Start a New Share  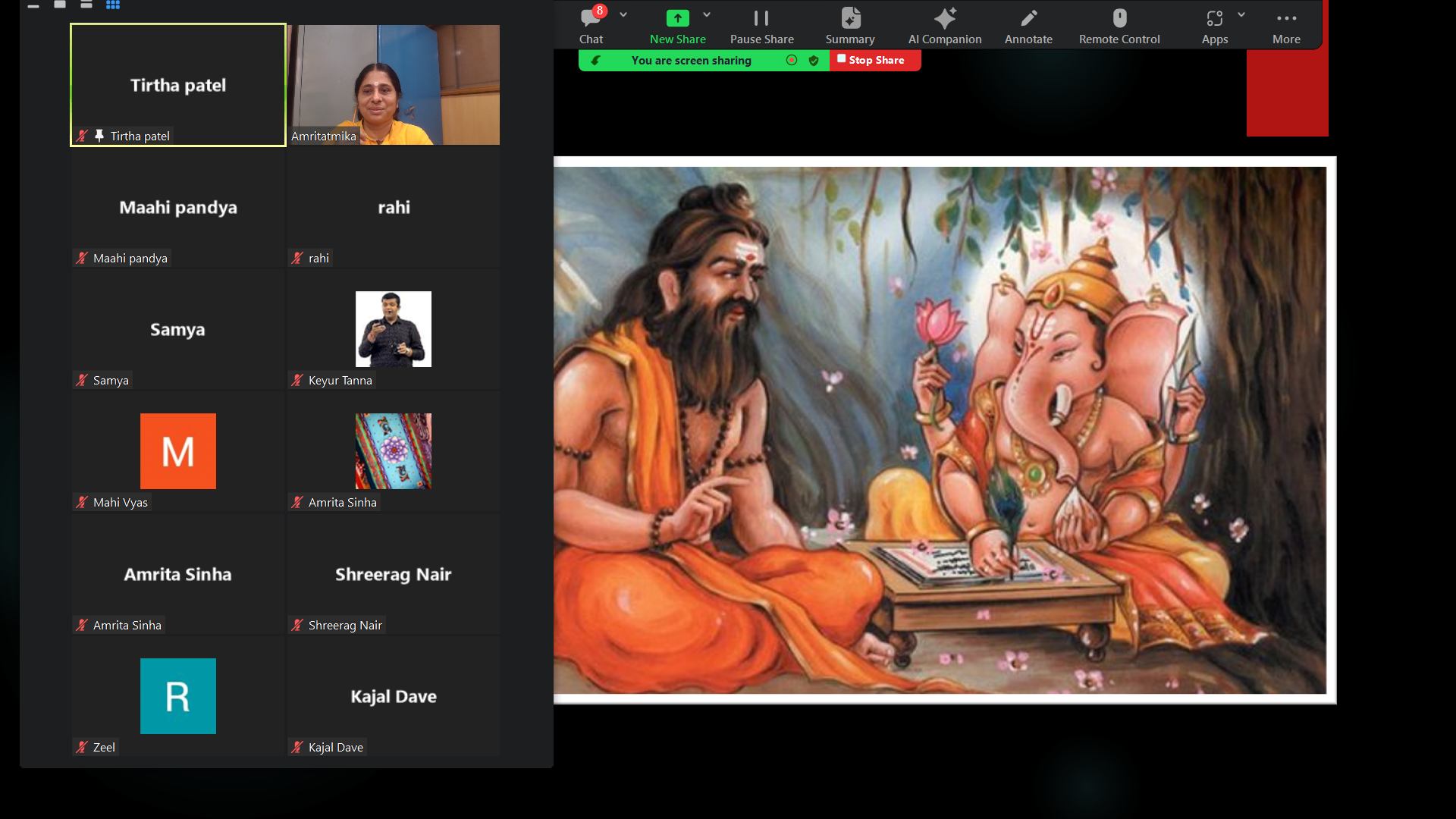677,26
